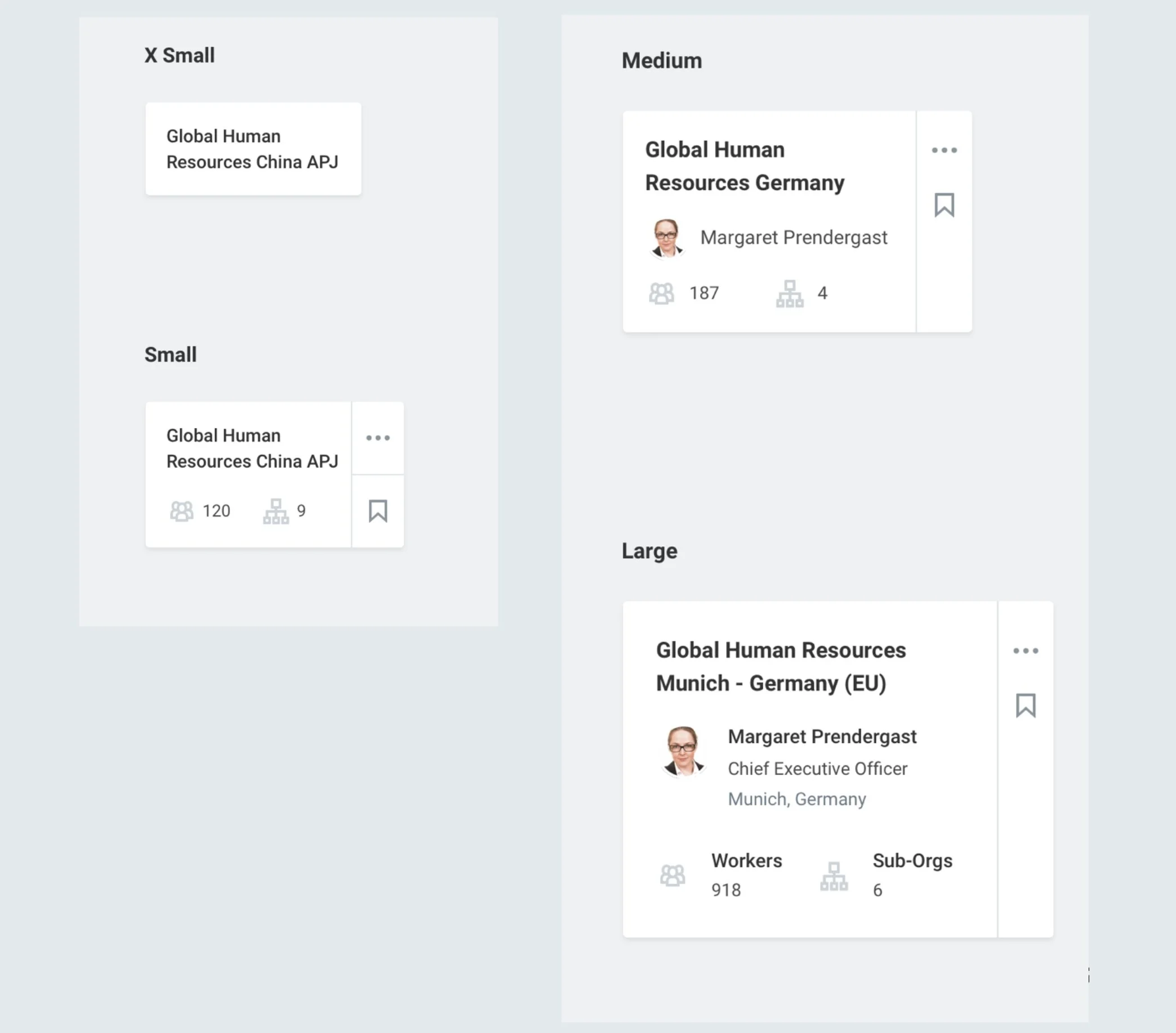Open the three-dot menu on Large card
Screen dimensions: 1176x1033
tap(1026, 651)
